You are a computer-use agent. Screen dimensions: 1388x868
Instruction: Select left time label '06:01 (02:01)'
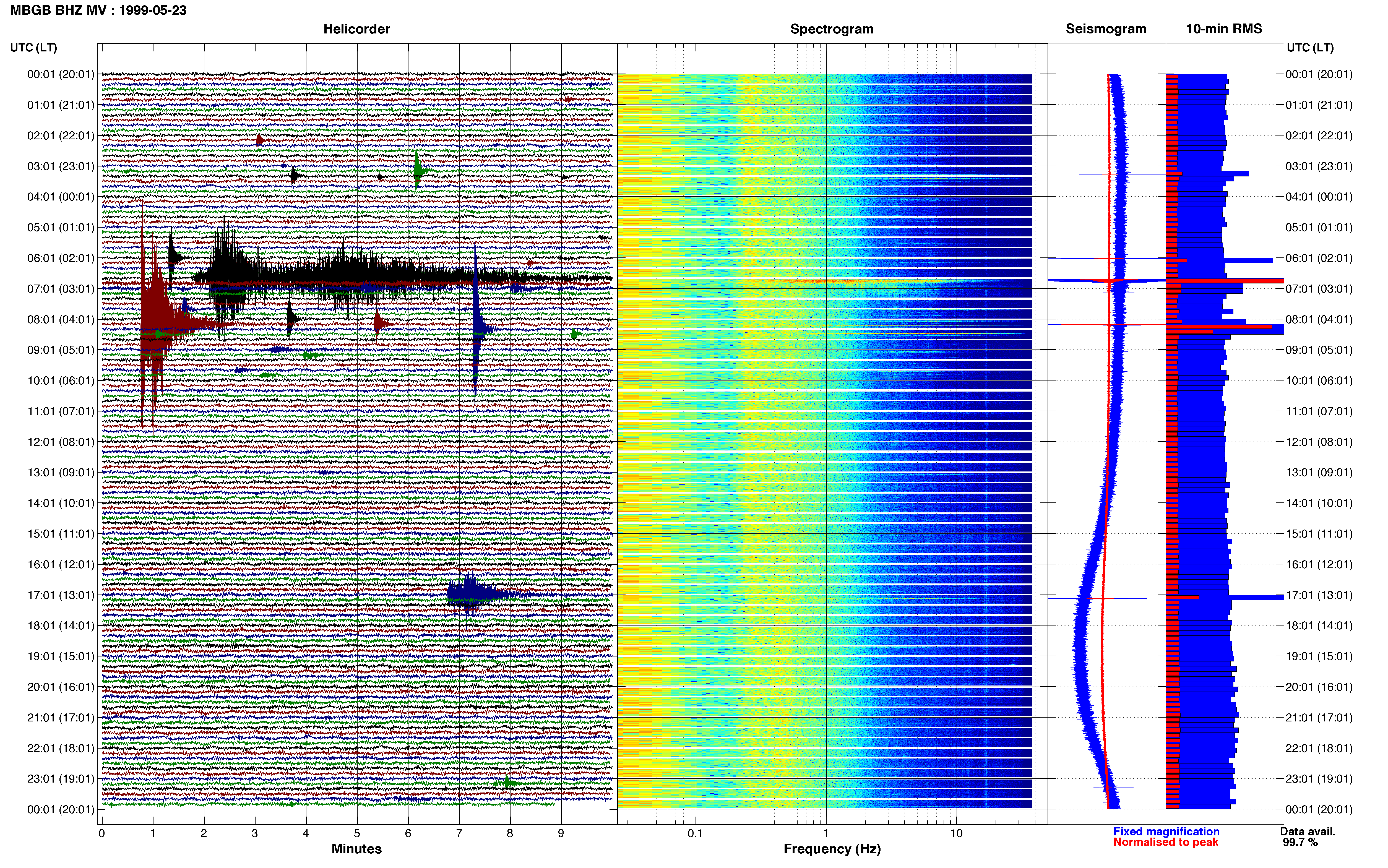click(61, 258)
